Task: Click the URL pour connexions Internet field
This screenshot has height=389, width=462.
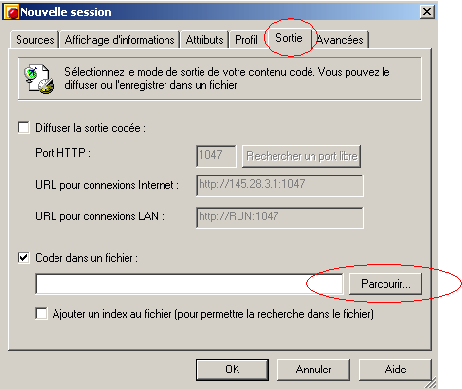Action: point(280,185)
